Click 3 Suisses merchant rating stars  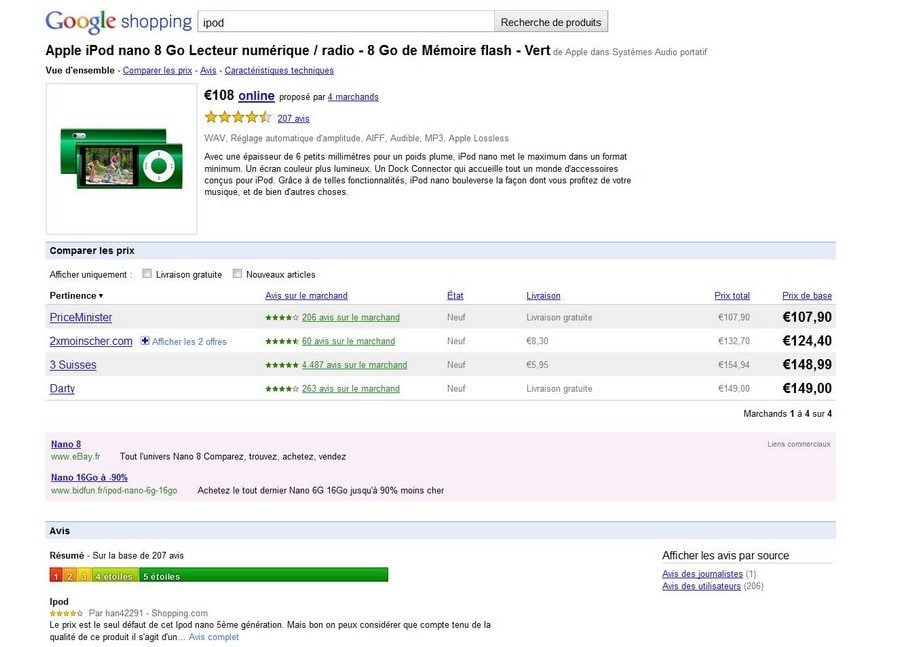coord(281,365)
